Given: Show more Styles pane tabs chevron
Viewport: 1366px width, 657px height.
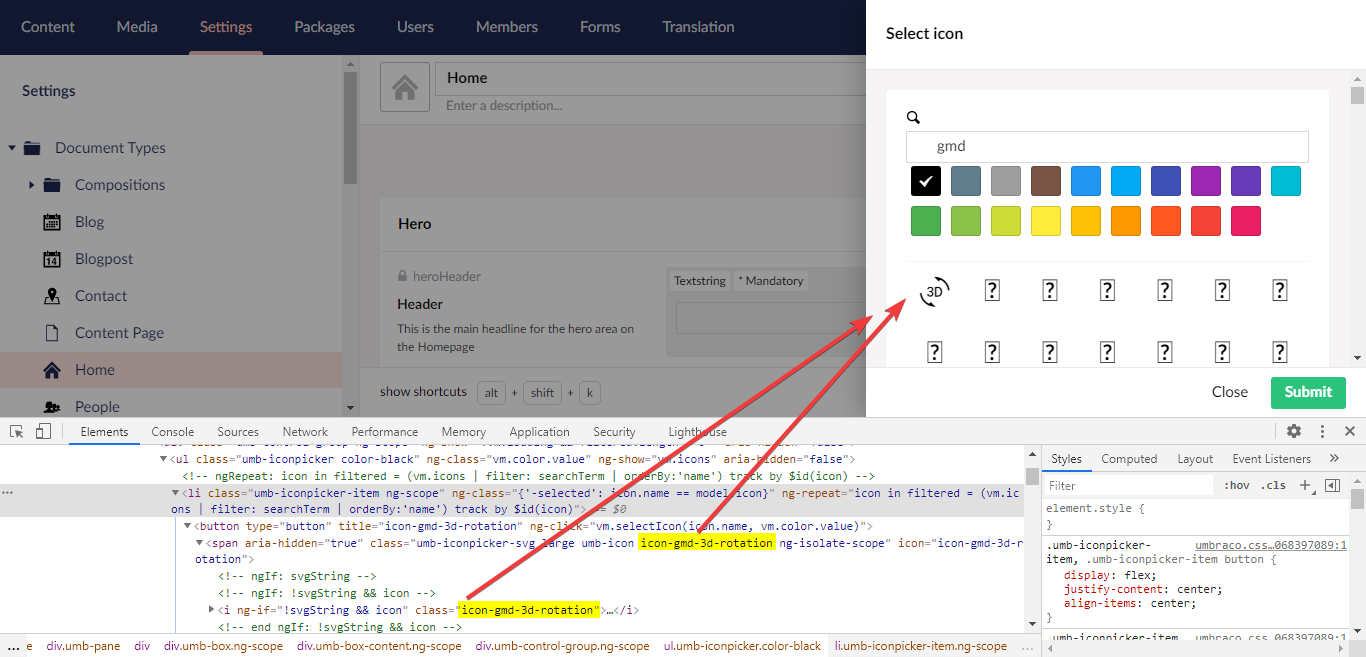Looking at the screenshot, I should 1334,458.
